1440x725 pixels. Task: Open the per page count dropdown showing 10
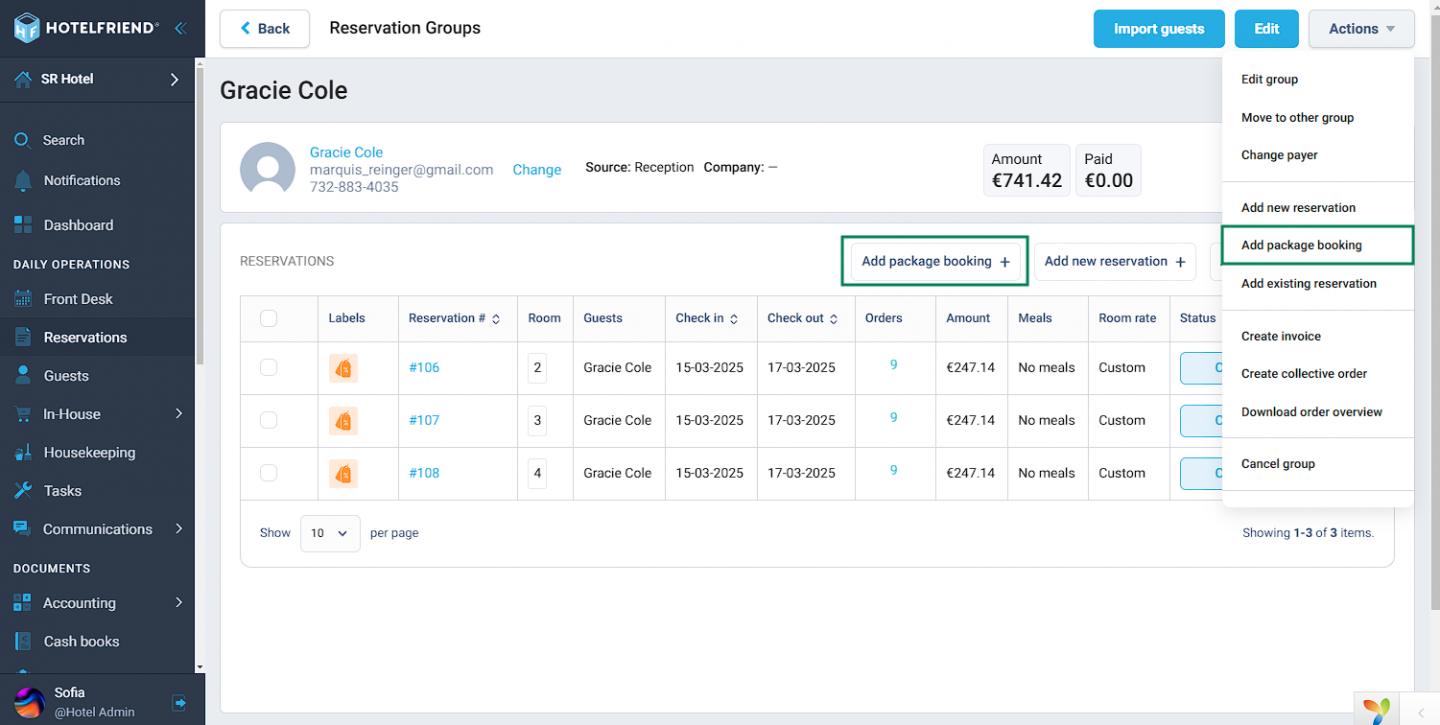pyautogui.click(x=330, y=533)
